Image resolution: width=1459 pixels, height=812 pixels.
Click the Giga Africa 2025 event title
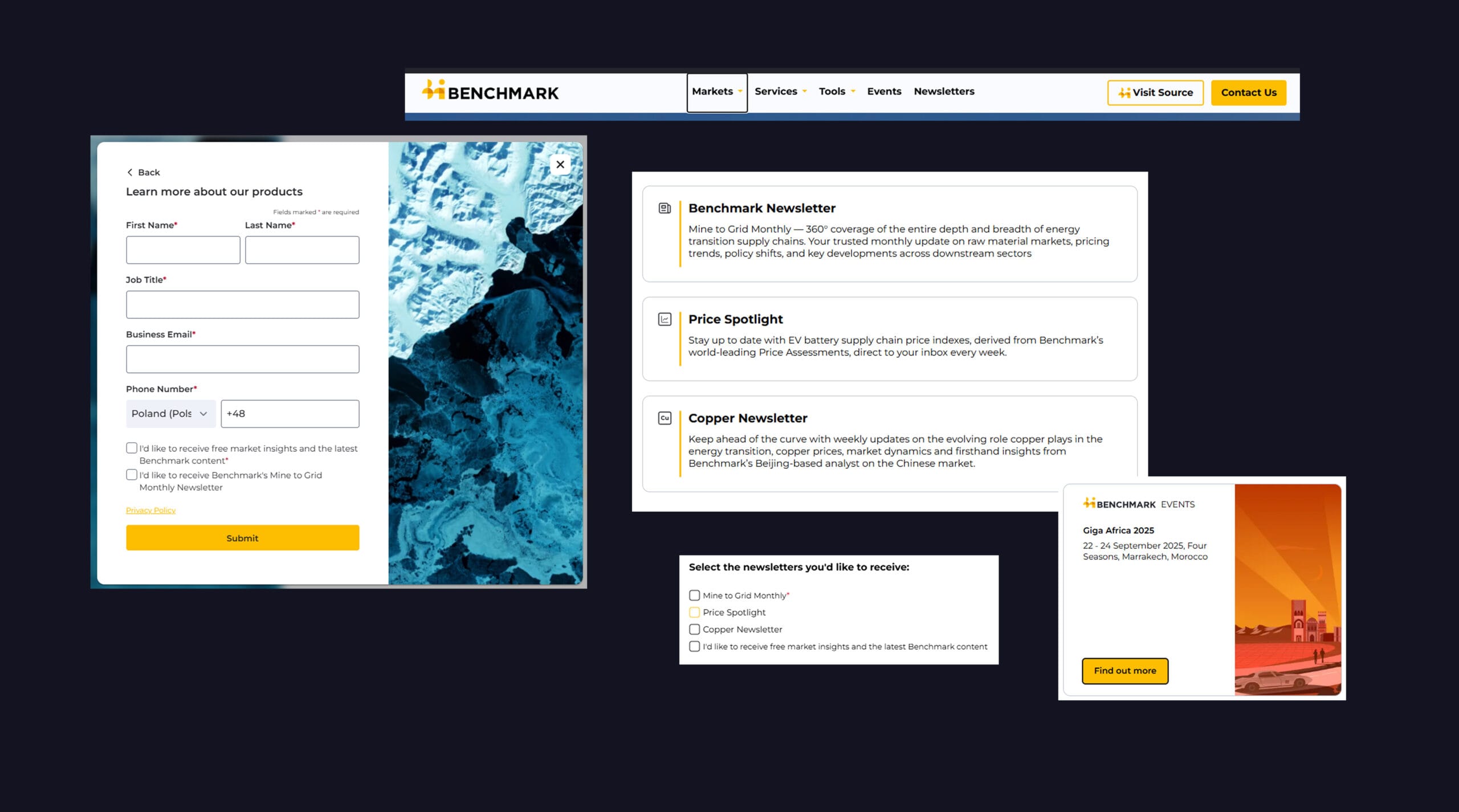1118,531
